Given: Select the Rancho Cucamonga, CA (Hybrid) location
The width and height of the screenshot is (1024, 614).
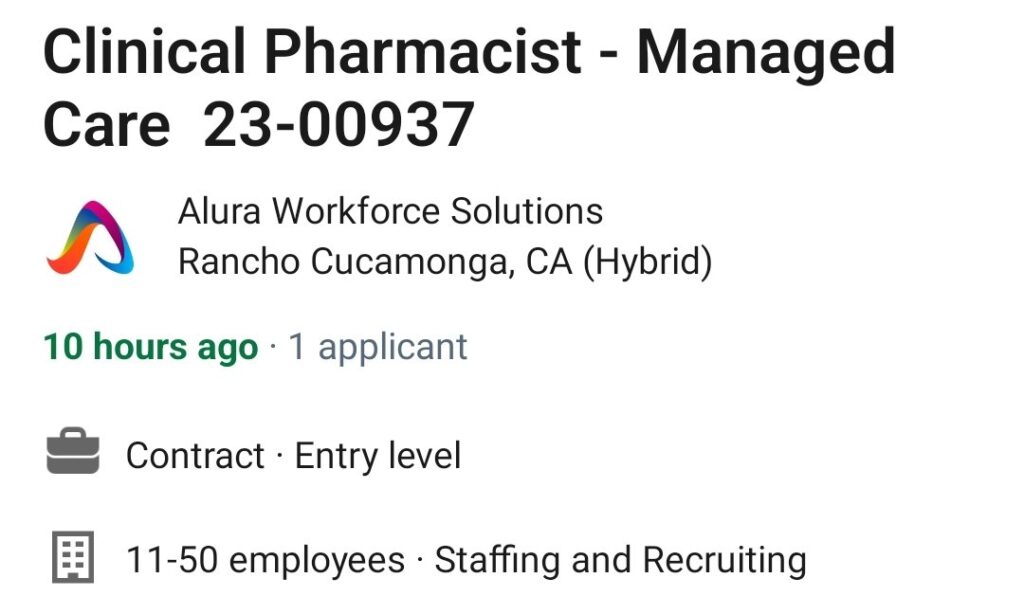Looking at the screenshot, I should click(x=445, y=262).
